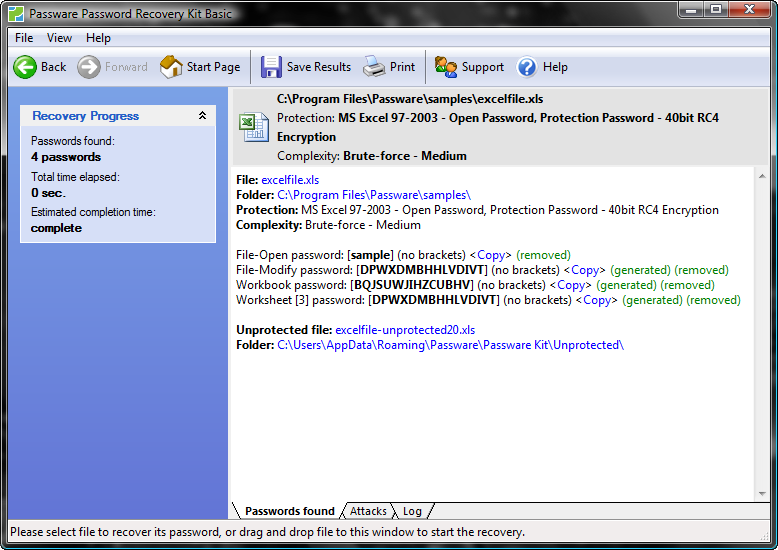Click the scrollbar down arrow in results pane
Viewport: 778px width, 550px height.
[763, 494]
